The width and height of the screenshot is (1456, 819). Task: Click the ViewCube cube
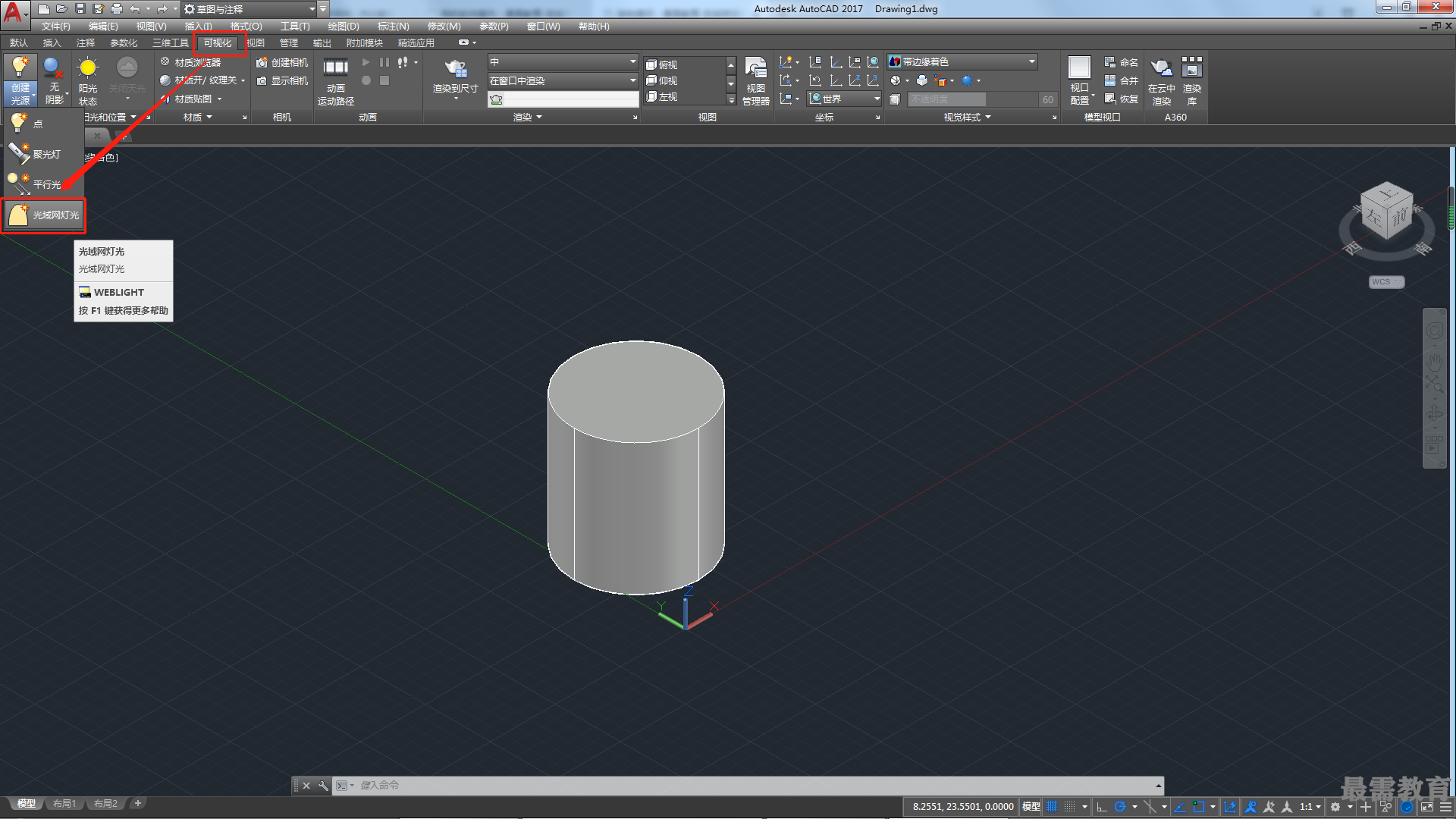[1386, 211]
